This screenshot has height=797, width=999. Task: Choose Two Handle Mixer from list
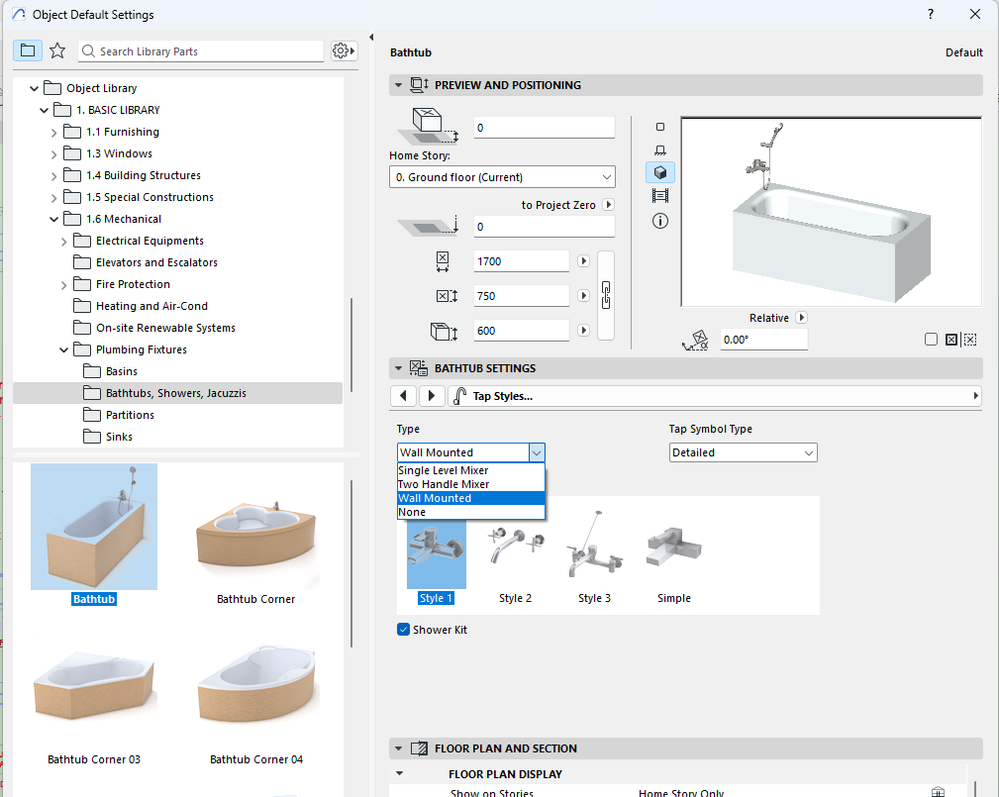click(444, 484)
